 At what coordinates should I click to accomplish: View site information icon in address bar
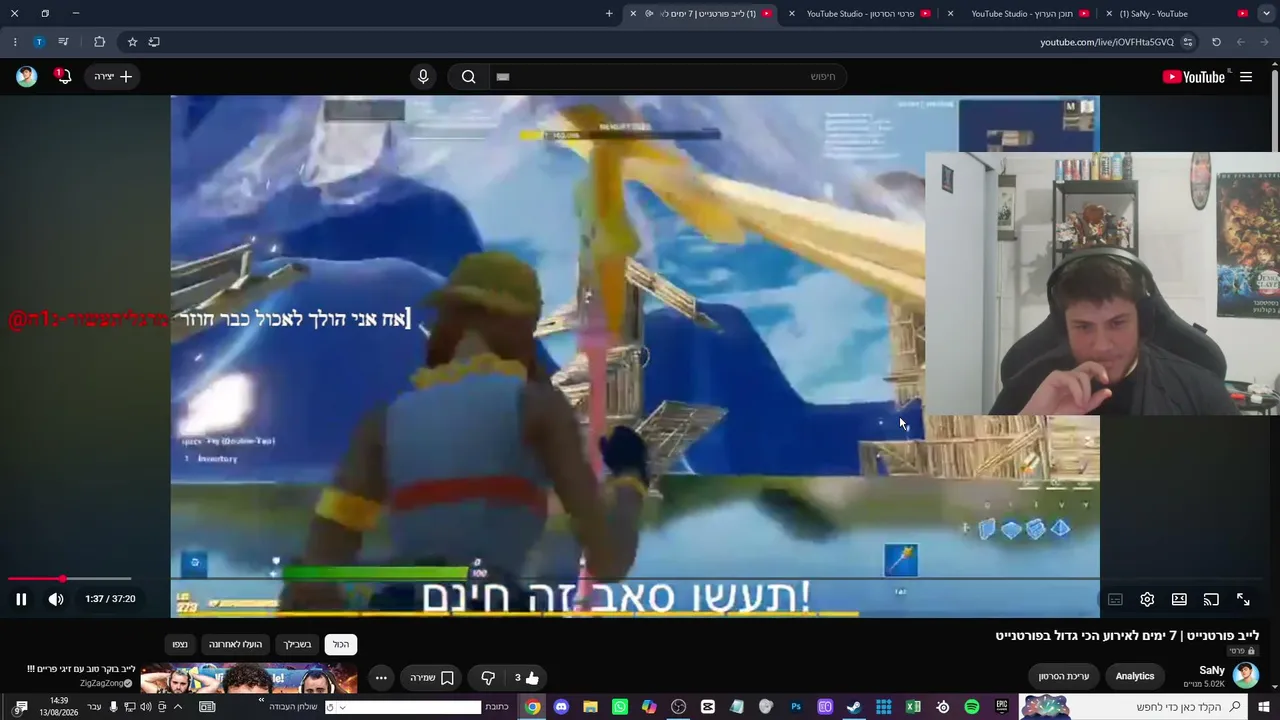click(x=1188, y=42)
